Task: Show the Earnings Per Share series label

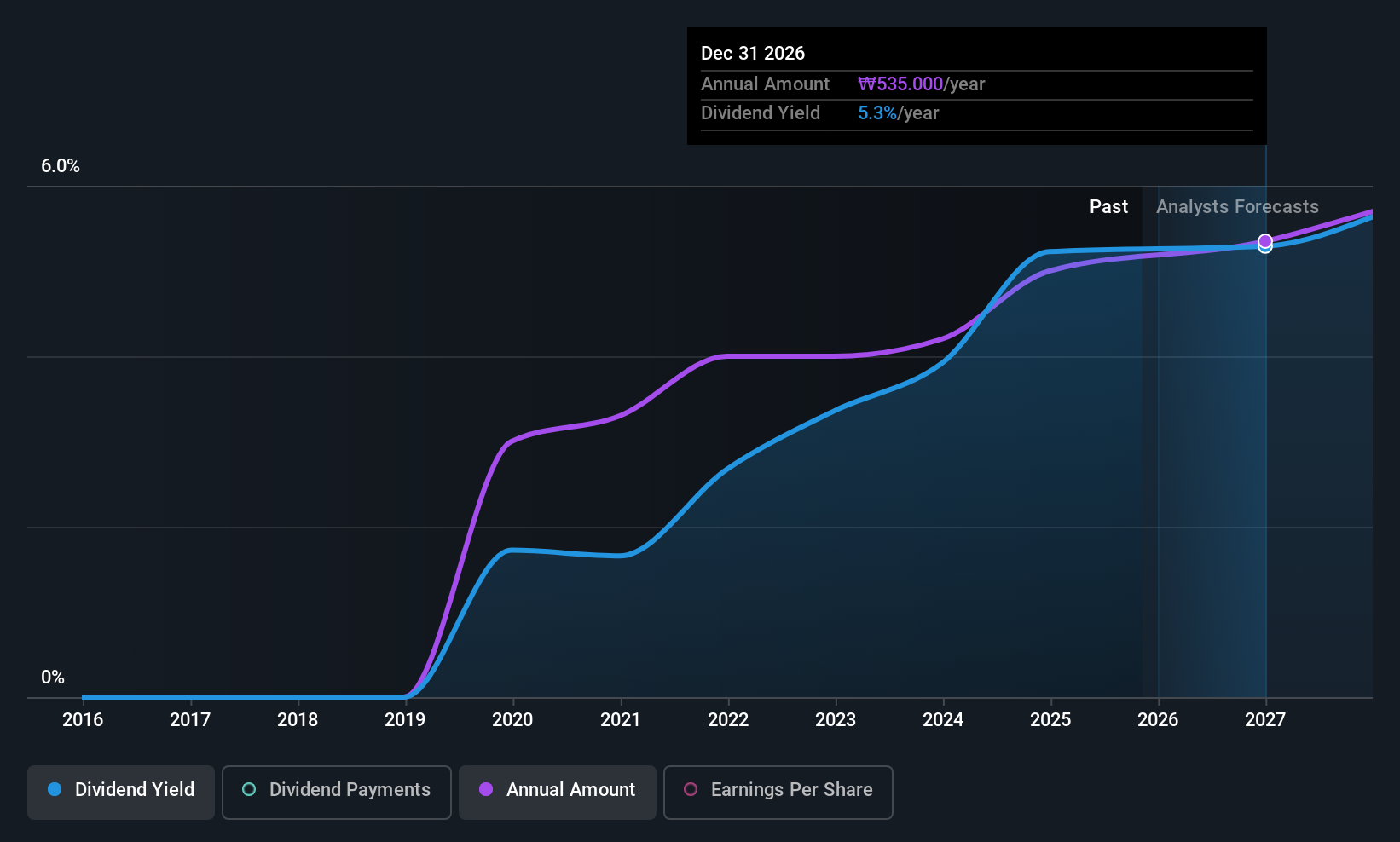Action: (791, 789)
